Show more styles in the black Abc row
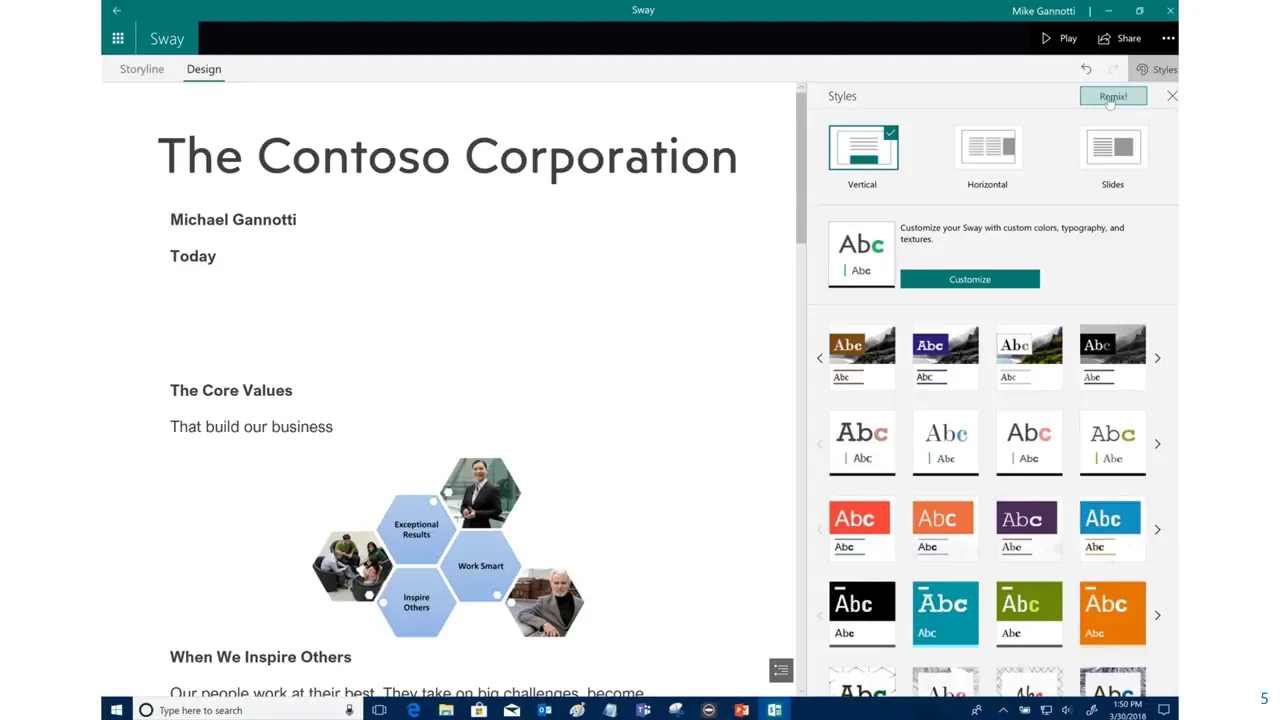1280x720 pixels. point(1157,615)
